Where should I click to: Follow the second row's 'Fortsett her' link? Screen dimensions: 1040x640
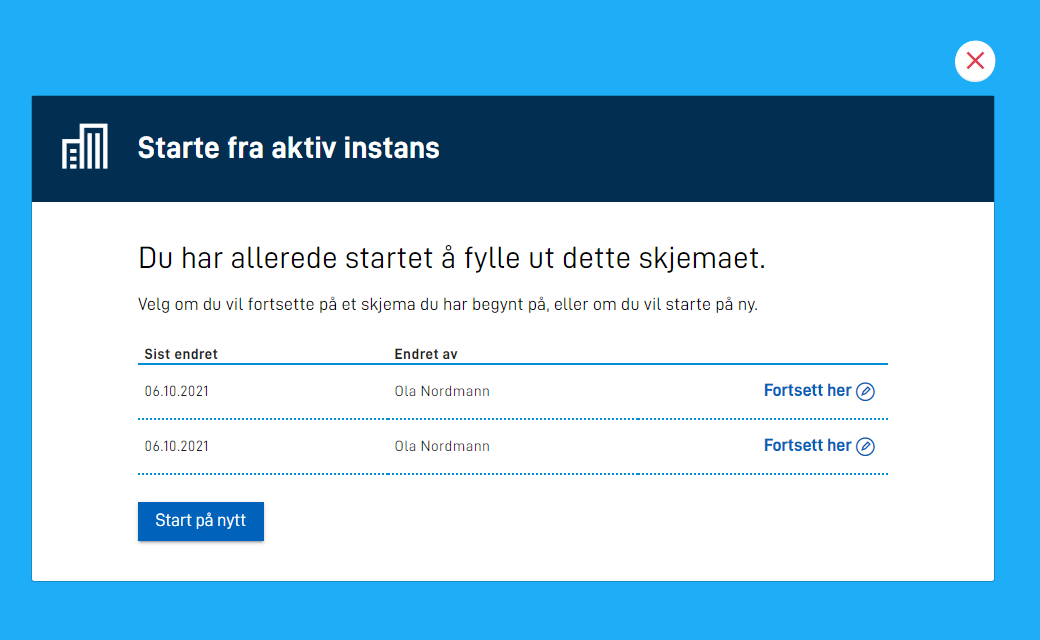click(x=807, y=445)
